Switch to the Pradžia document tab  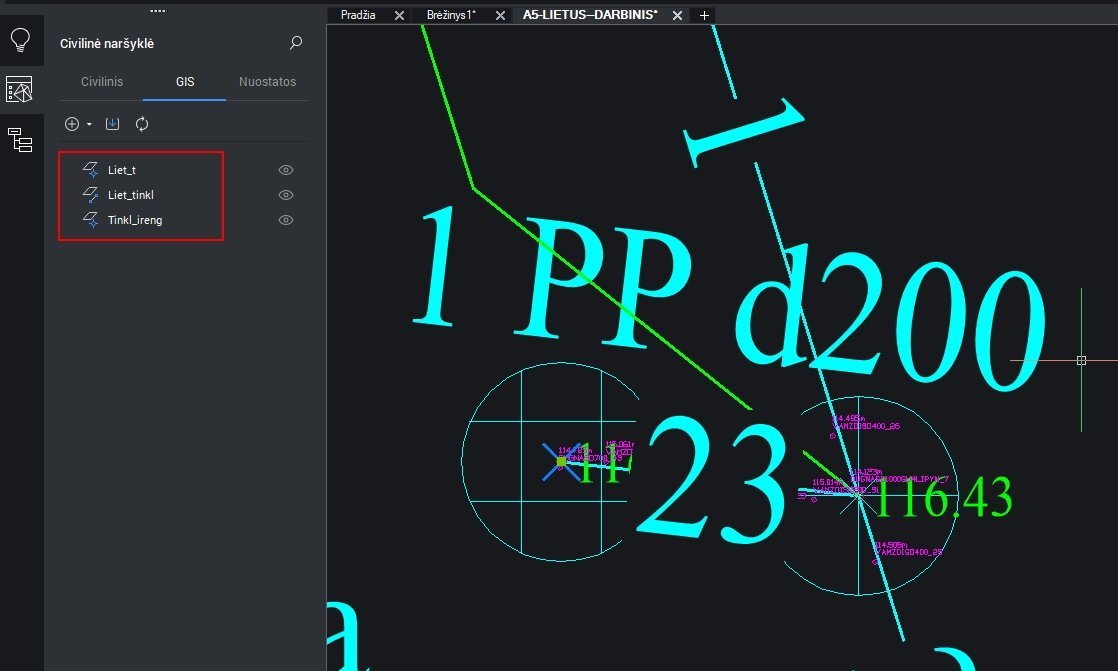(358, 14)
